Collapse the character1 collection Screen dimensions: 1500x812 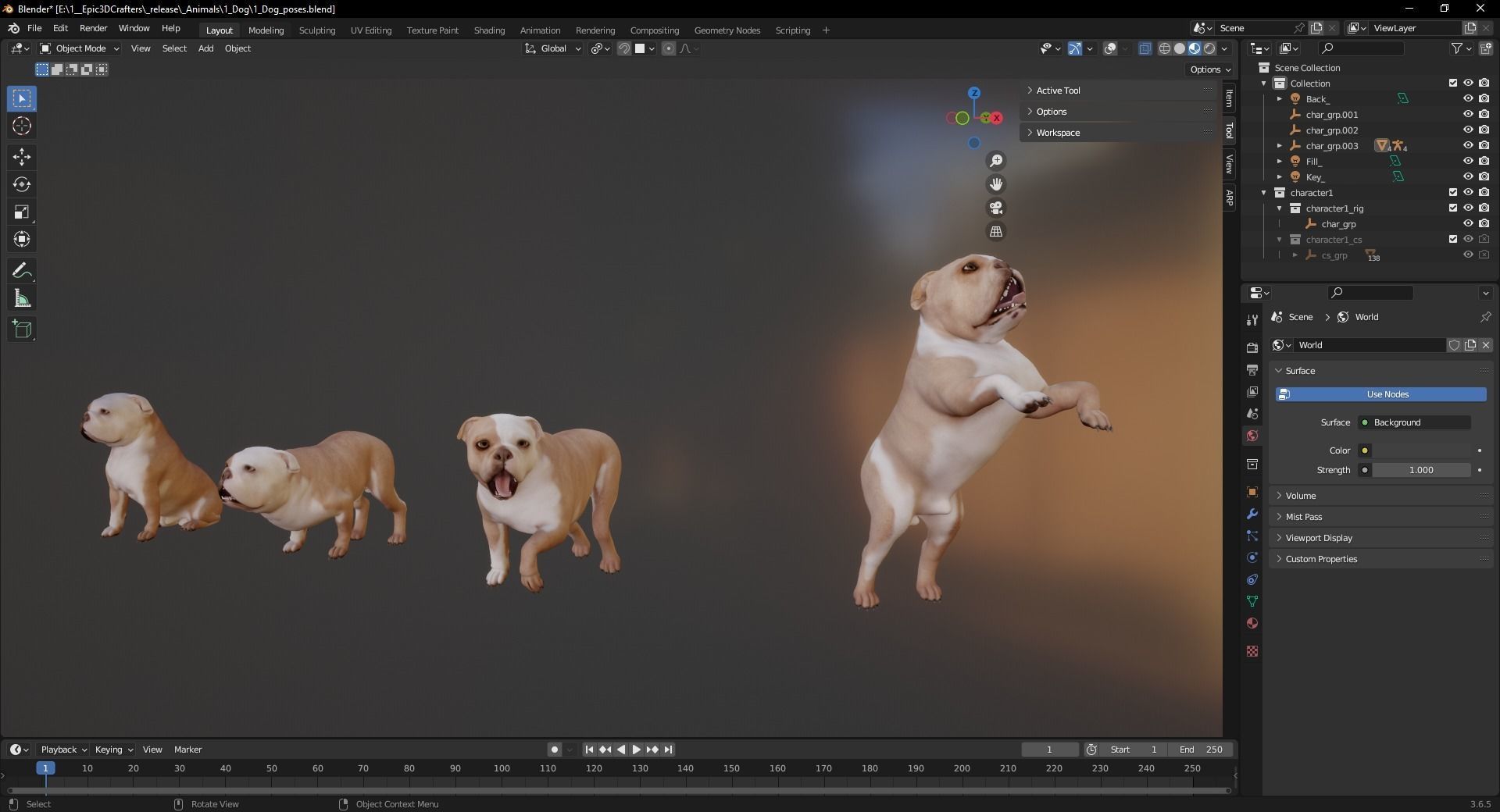(x=1264, y=193)
